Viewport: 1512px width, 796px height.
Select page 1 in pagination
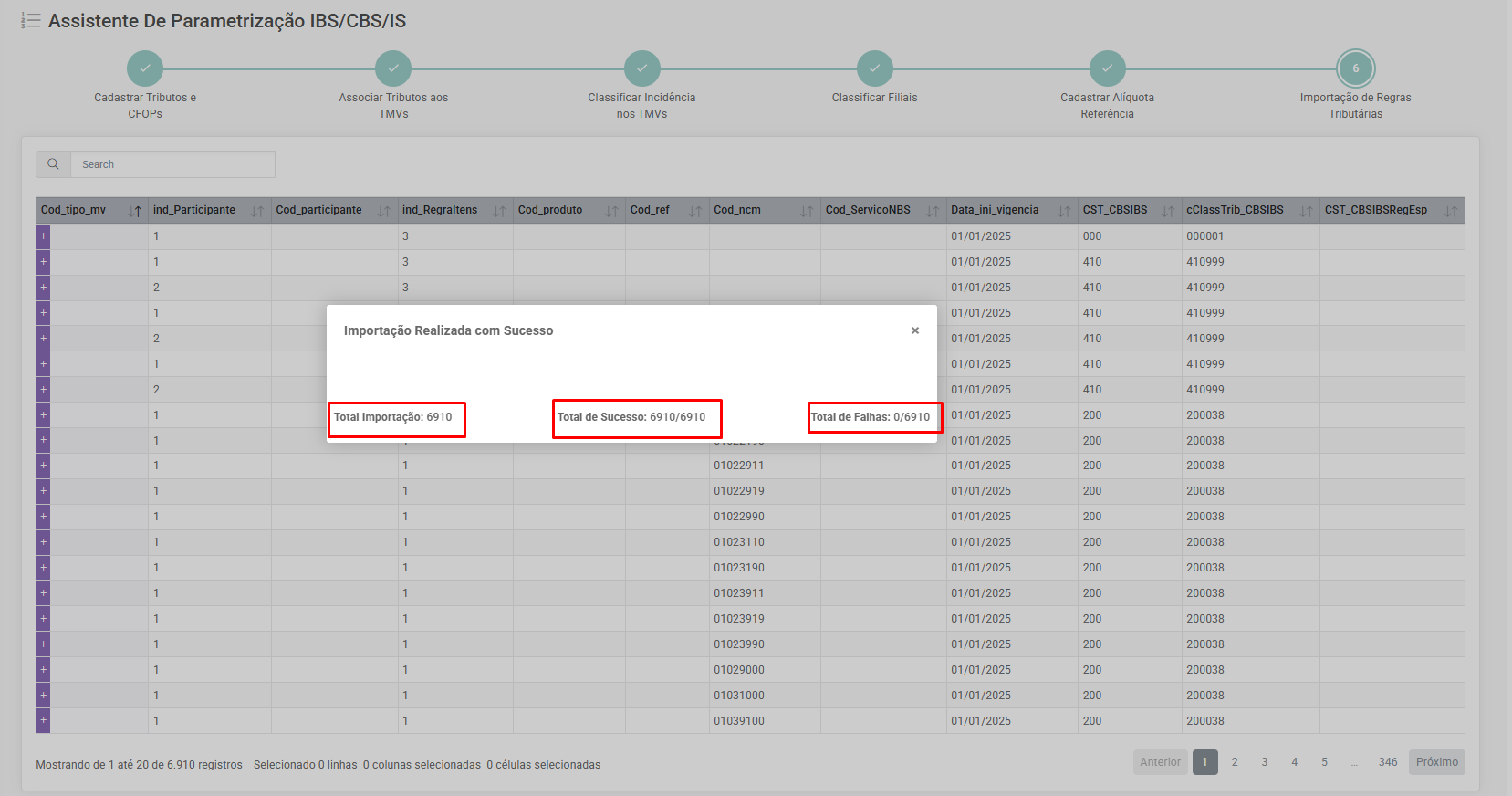click(1204, 762)
